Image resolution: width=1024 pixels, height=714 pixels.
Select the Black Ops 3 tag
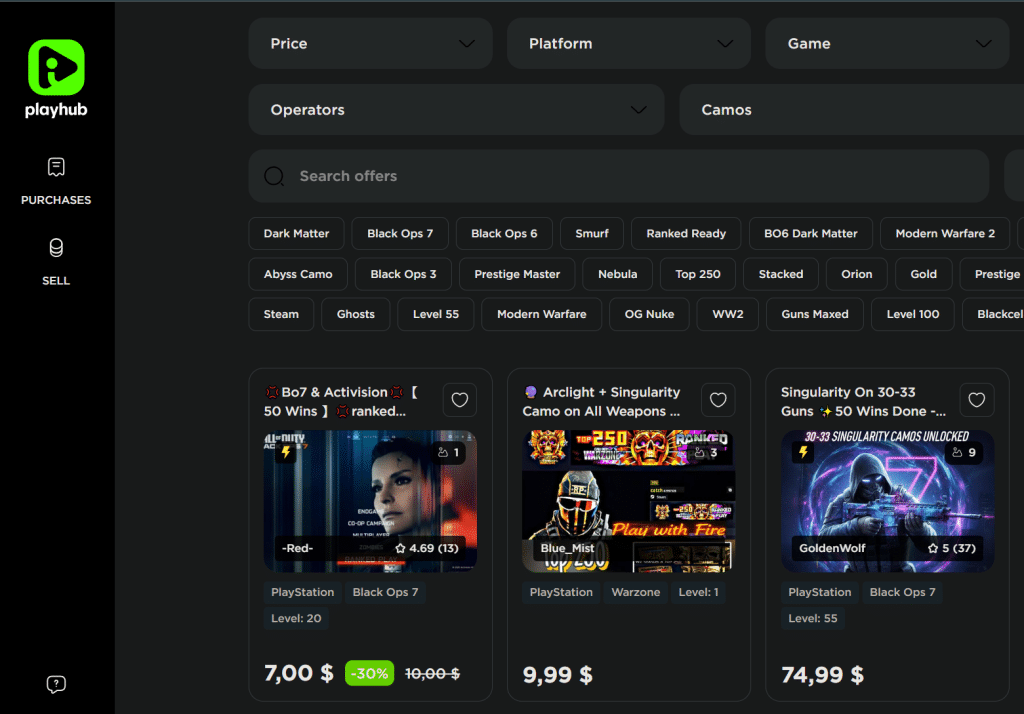(x=403, y=274)
